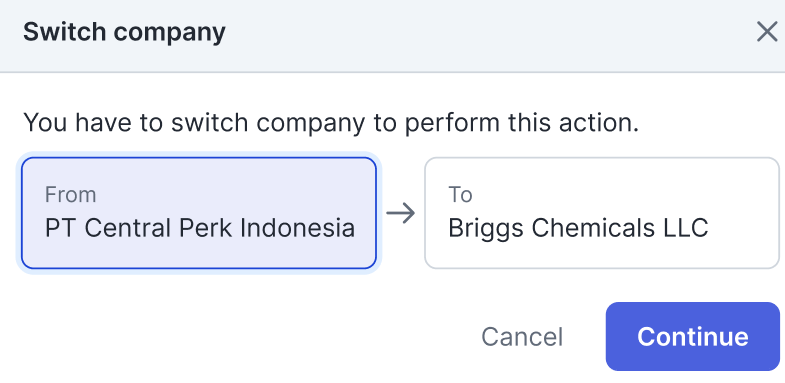This screenshot has width=785, height=383.
Task: Close the Switch company dialog with X
Action: click(x=766, y=32)
